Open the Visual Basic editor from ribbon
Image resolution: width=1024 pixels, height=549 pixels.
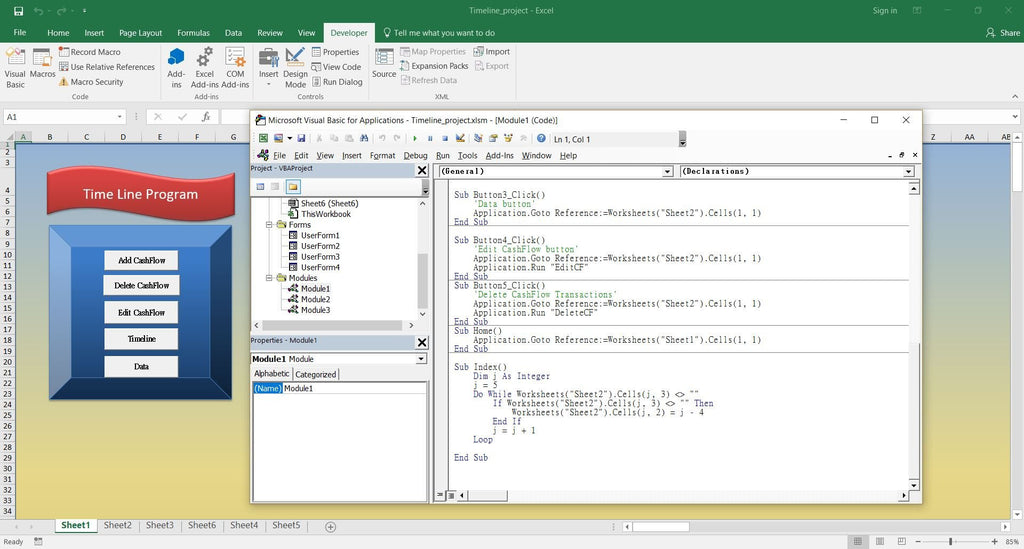15,68
